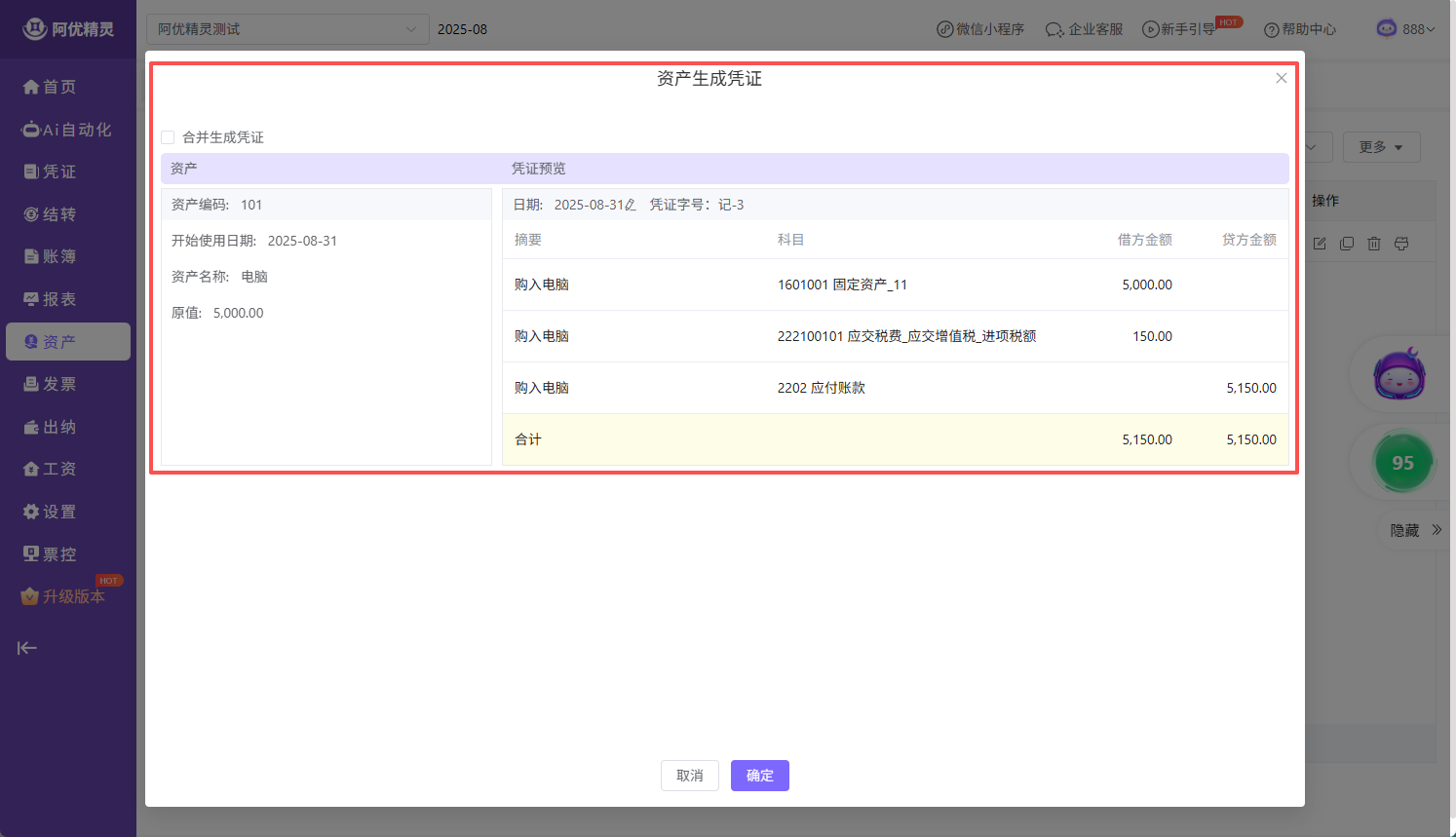Viewport: 1456px width, 837px height.
Task: Click the pencil icon to edit voucher date
Action: [631, 205]
